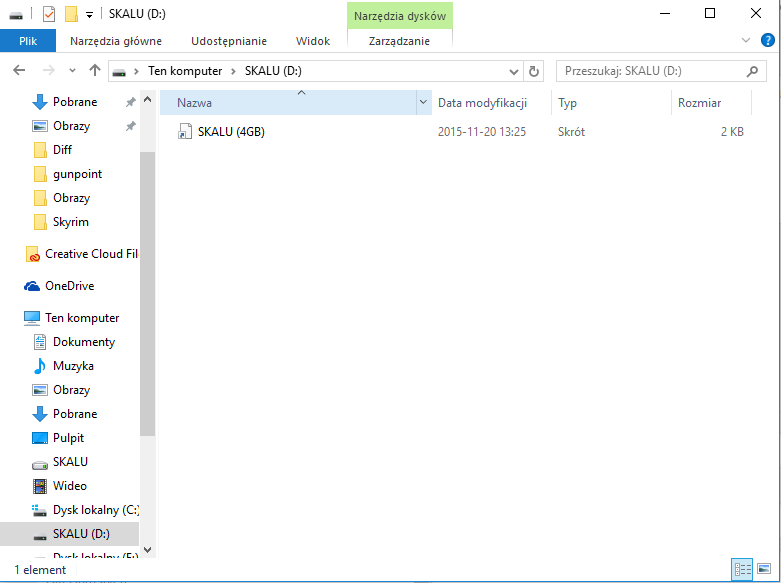Open the Plik menu
The width and height of the screenshot is (781, 583).
28,41
